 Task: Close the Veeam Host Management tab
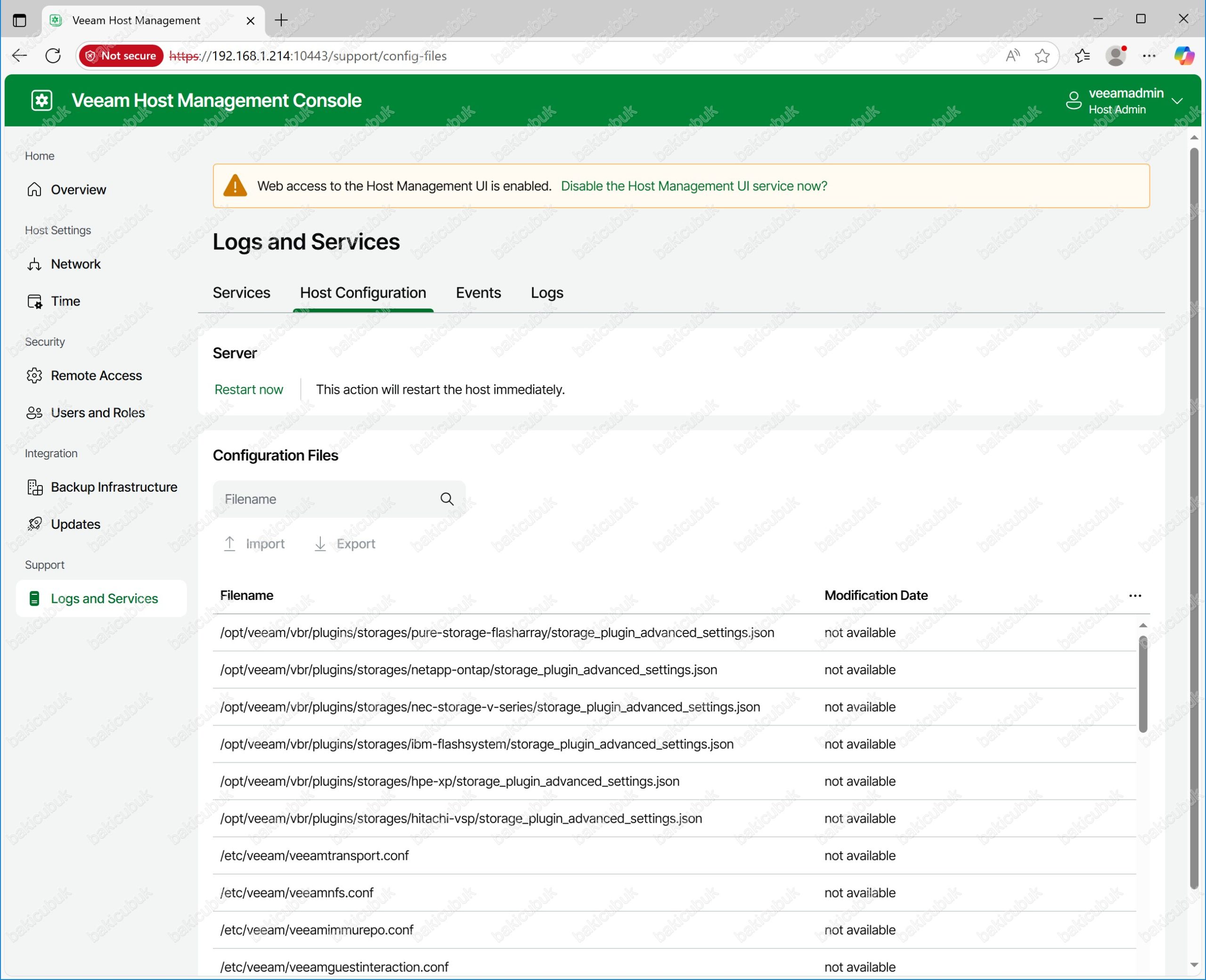[x=251, y=20]
